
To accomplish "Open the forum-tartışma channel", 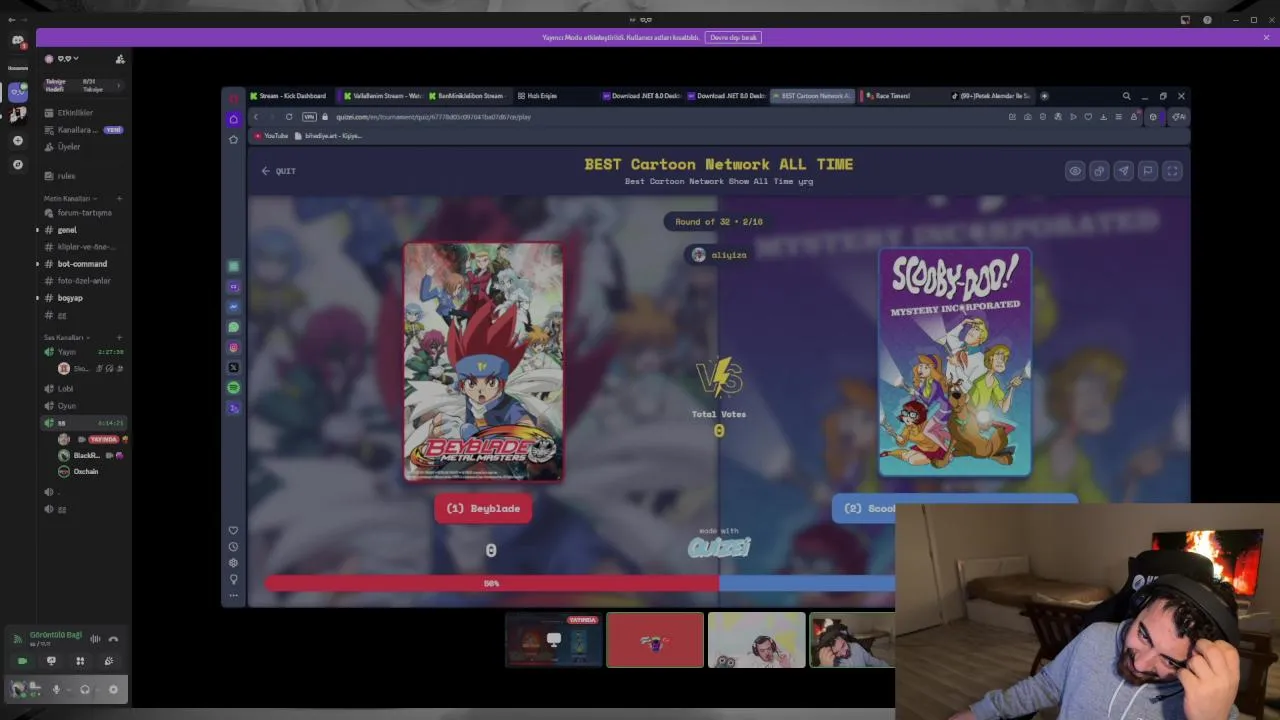I will click(x=83, y=213).
